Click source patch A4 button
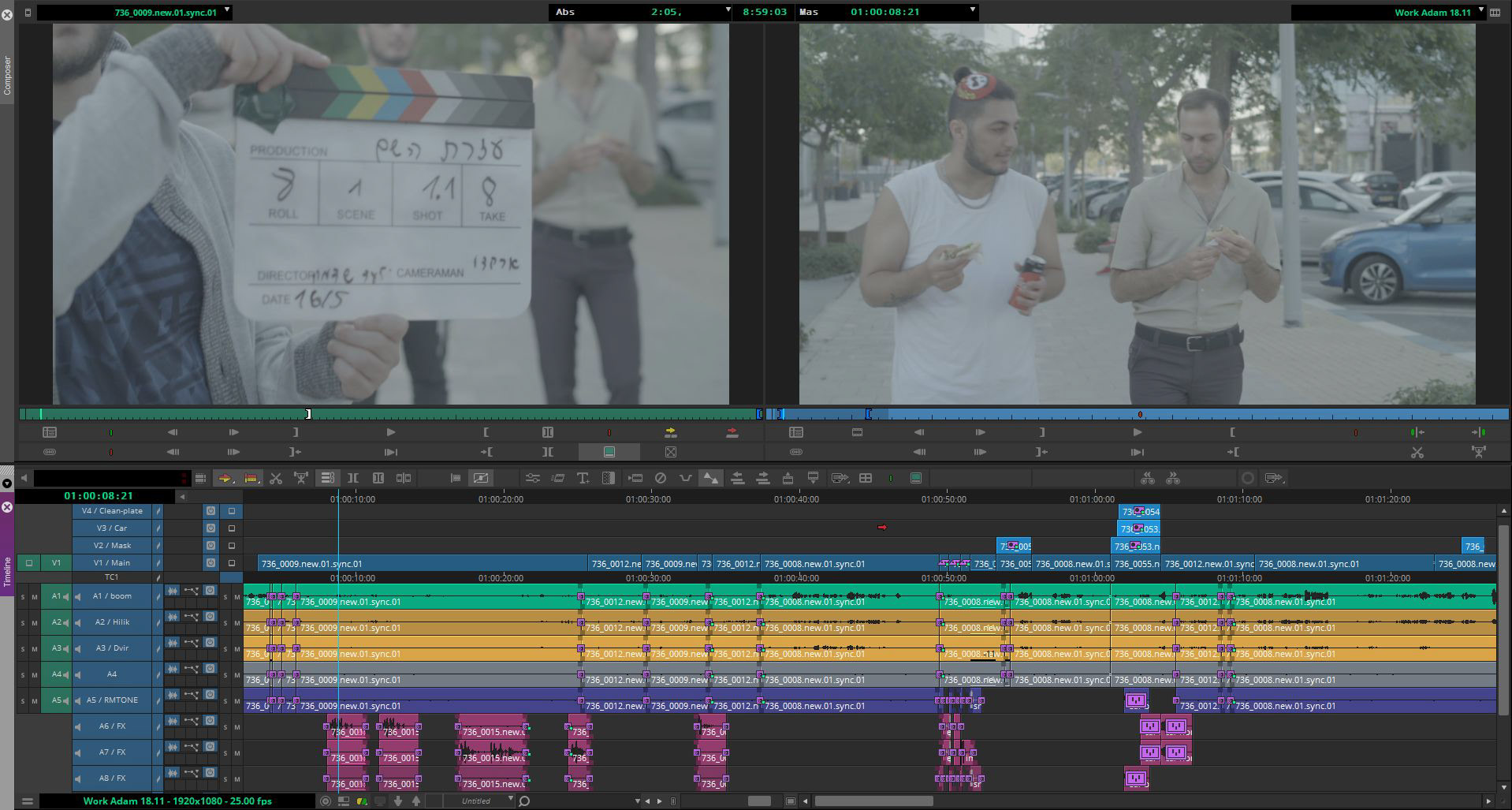This screenshot has width=1512, height=810. tap(56, 674)
